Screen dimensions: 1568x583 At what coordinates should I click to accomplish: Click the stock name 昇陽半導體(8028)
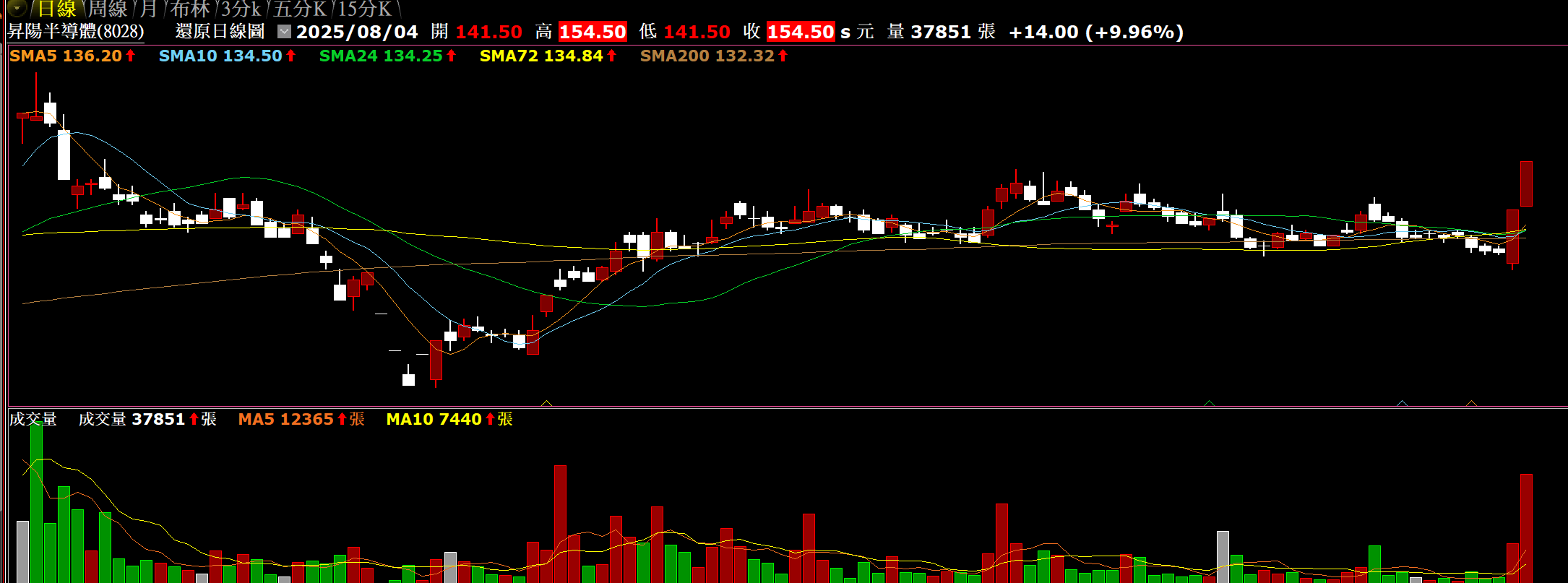pyautogui.click(x=76, y=32)
